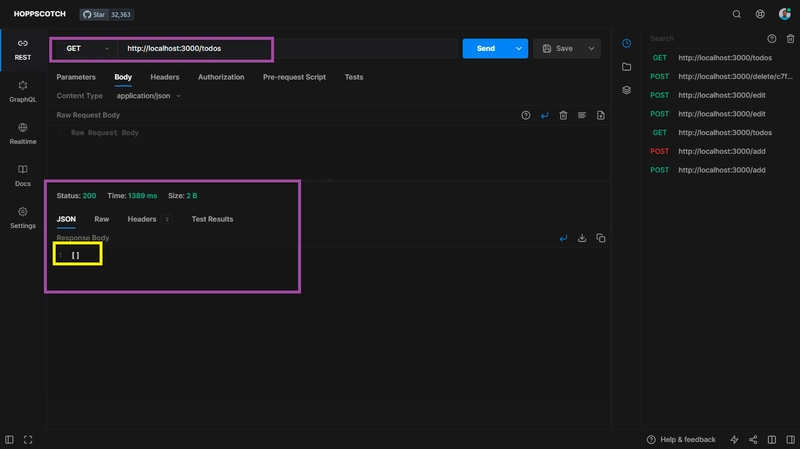Open the Docs section in sidebar
This screenshot has height=449, width=800.
click(x=23, y=176)
